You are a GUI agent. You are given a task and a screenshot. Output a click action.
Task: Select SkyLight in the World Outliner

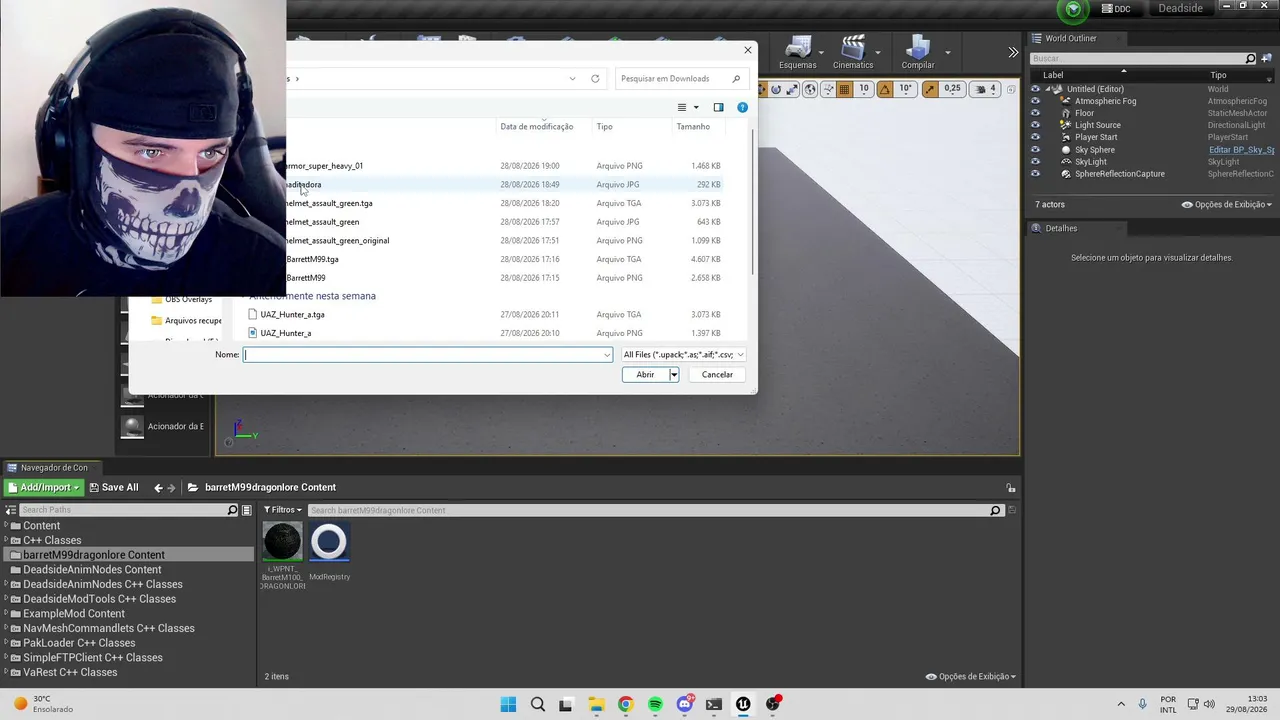[x=1090, y=162]
